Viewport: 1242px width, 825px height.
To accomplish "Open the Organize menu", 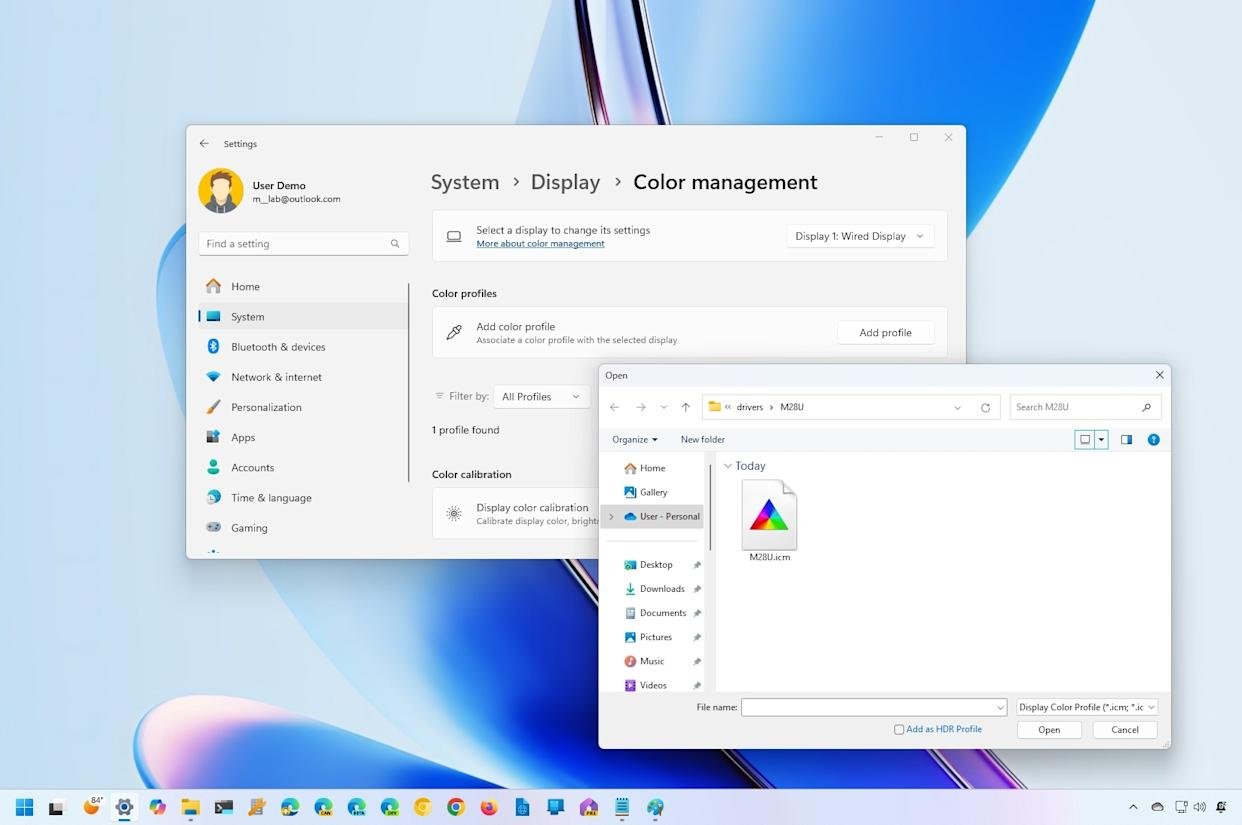I will point(635,439).
